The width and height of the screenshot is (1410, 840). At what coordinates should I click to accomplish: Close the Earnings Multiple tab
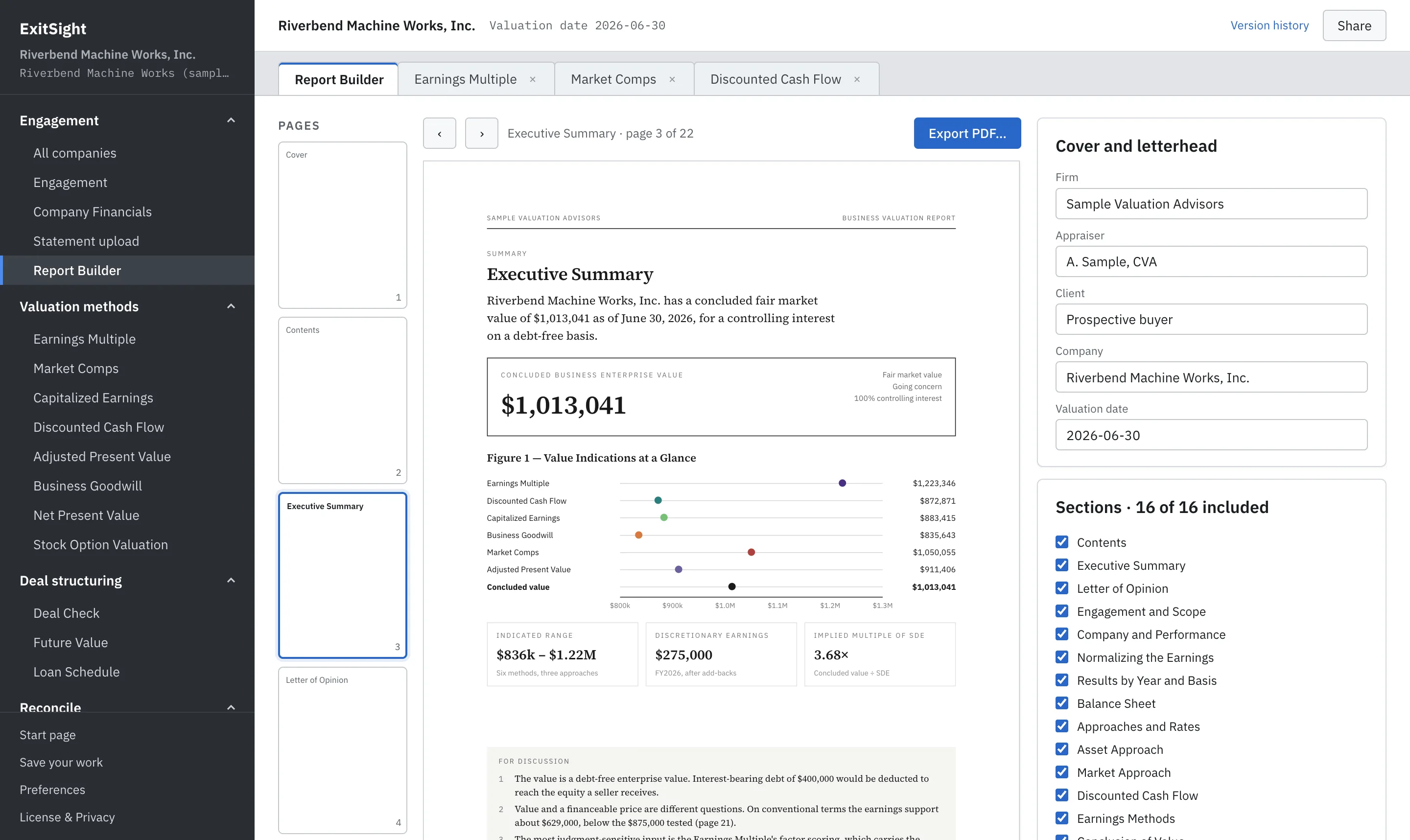533,79
